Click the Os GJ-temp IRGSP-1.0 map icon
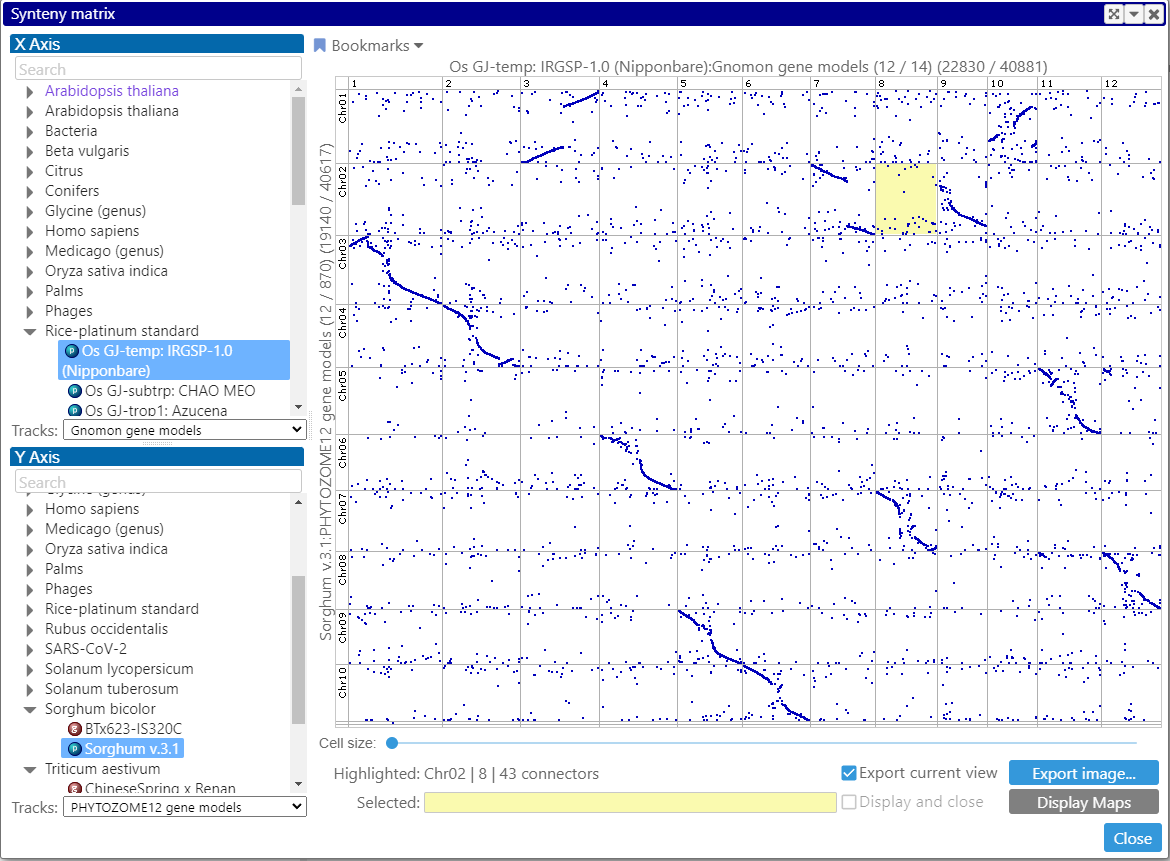Image resolution: width=1170 pixels, height=861 pixels. 72,351
